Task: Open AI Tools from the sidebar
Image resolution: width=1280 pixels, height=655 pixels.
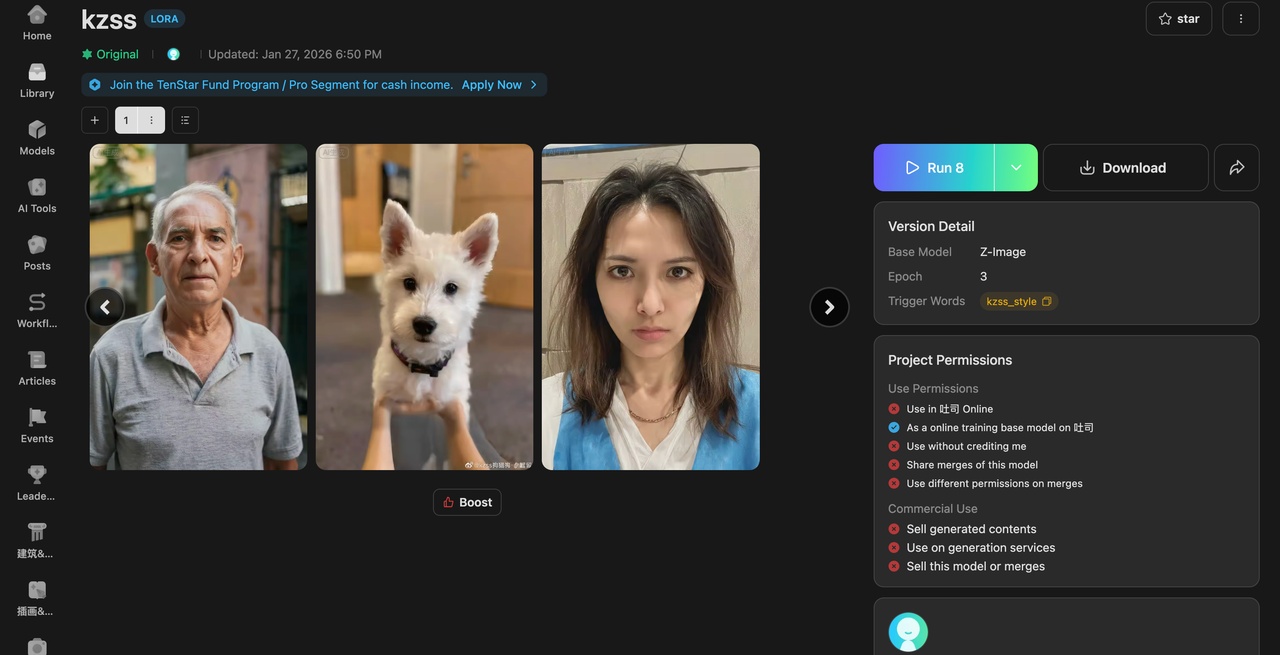Action: pyautogui.click(x=37, y=195)
